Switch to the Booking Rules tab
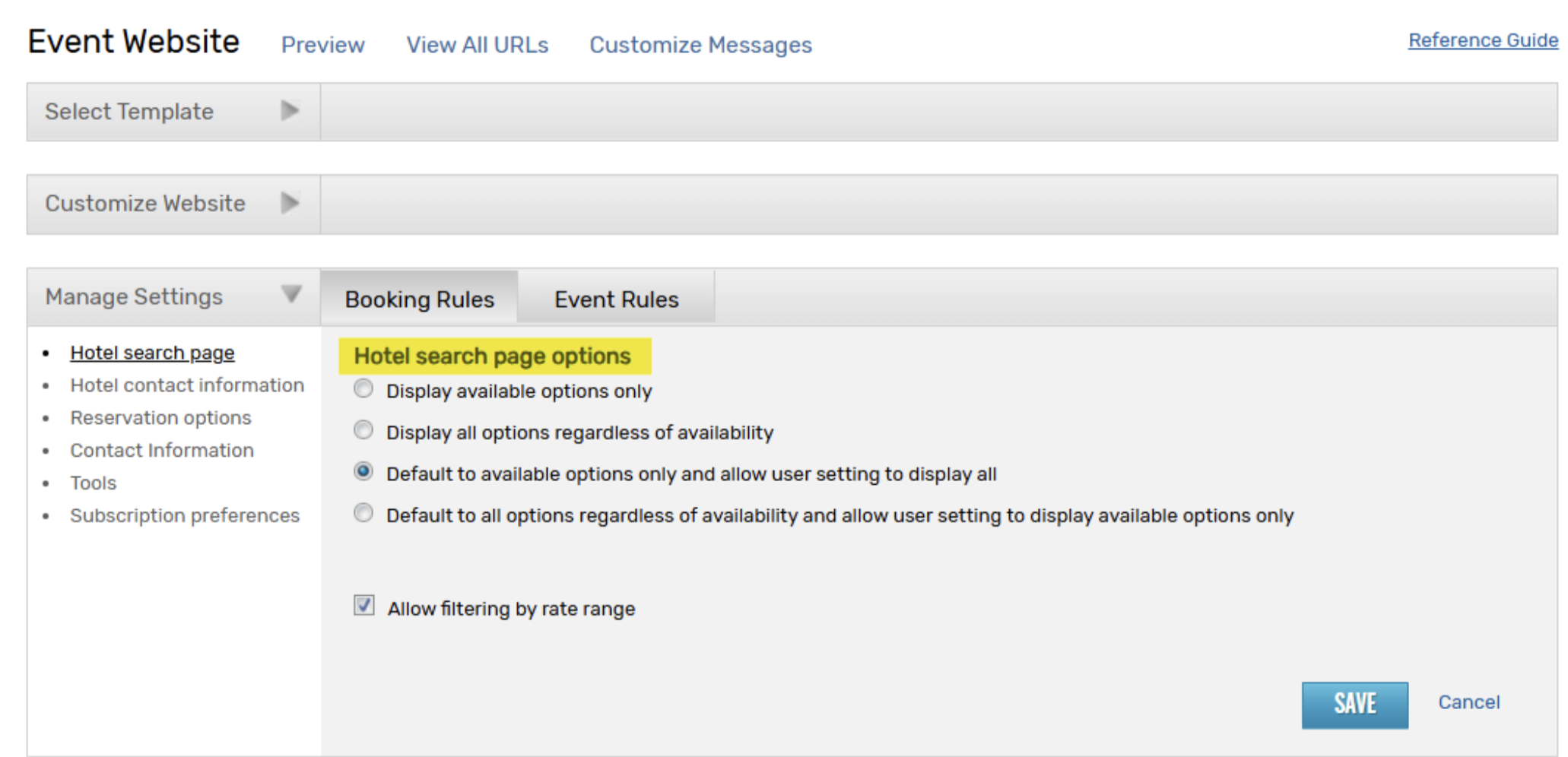 point(419,299)
